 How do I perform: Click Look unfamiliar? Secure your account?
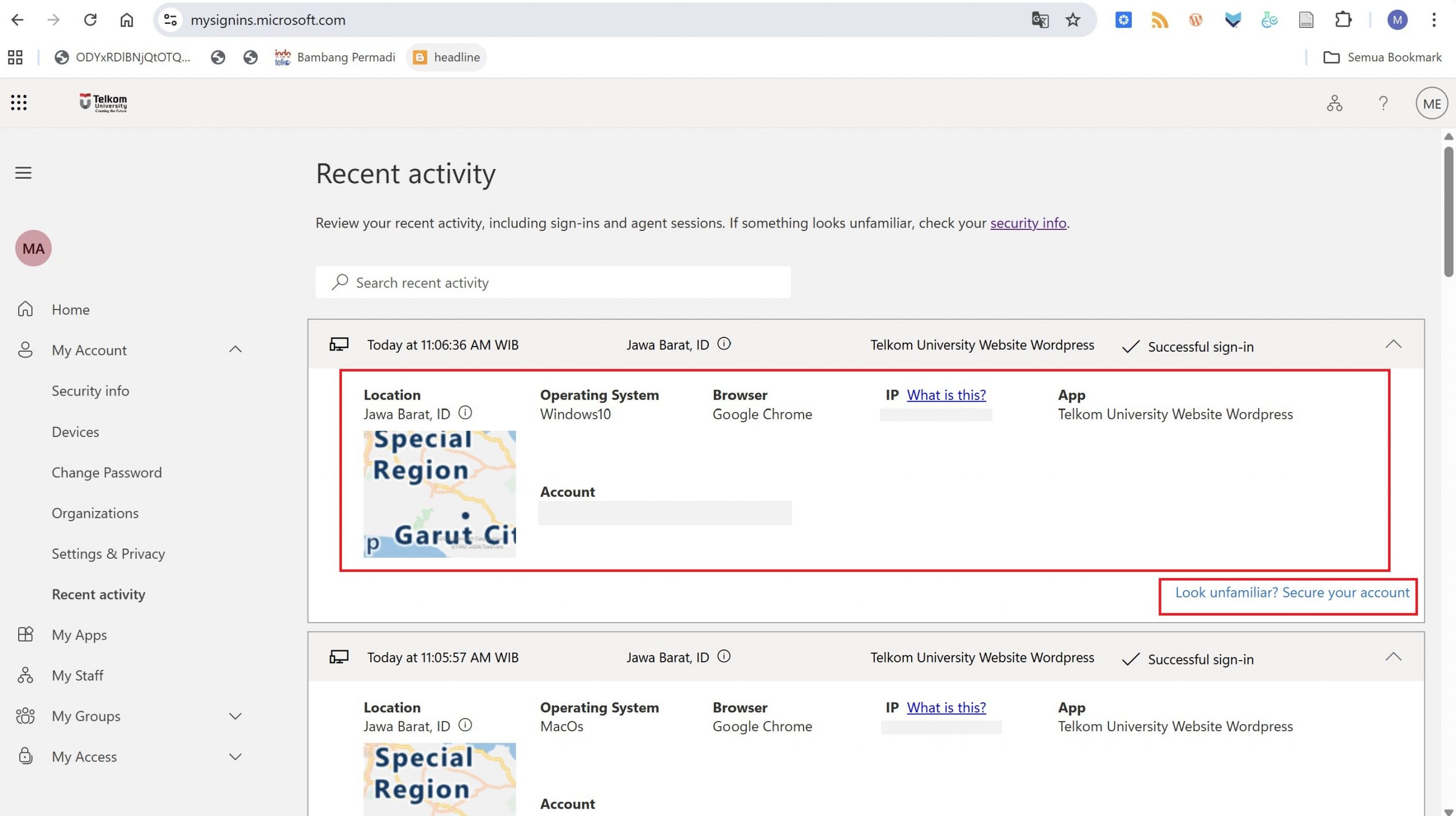coord(1292,592)
